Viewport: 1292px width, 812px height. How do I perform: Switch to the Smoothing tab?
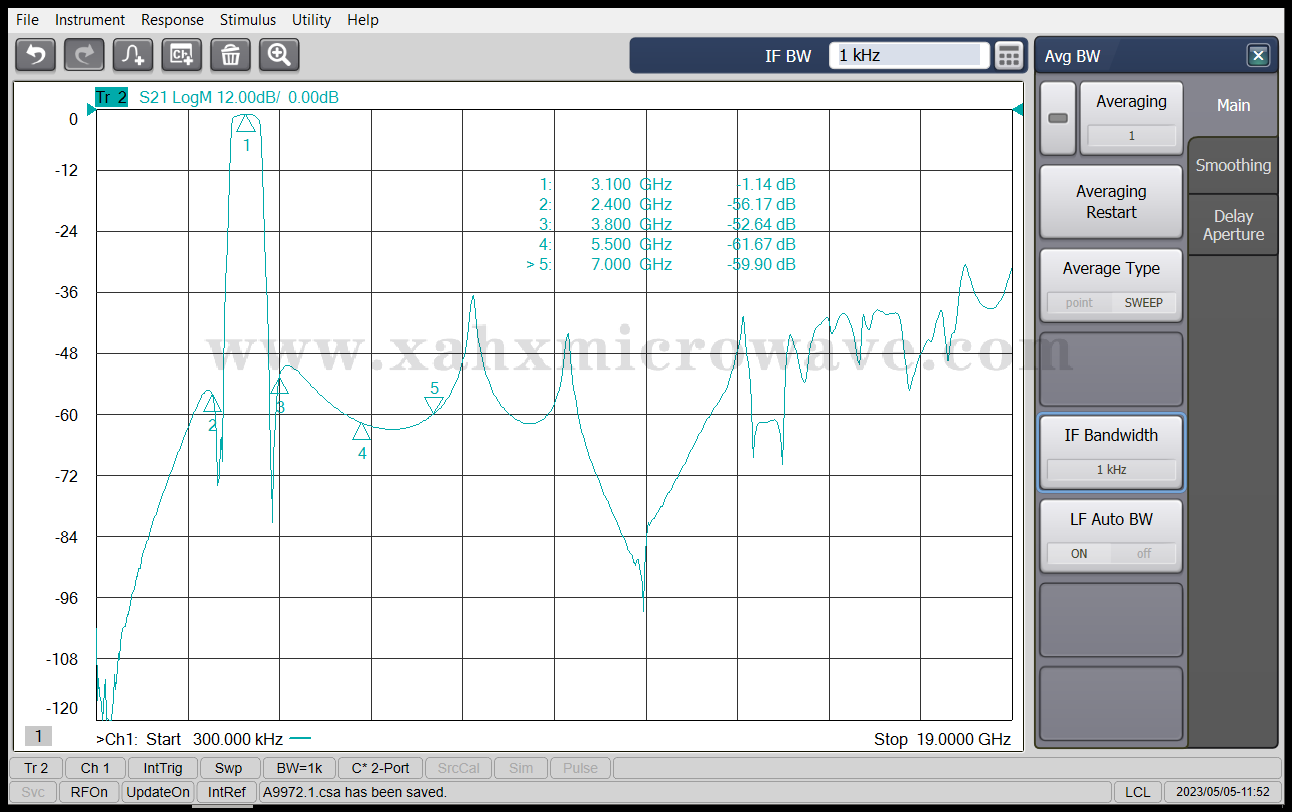coord(1233,166)
